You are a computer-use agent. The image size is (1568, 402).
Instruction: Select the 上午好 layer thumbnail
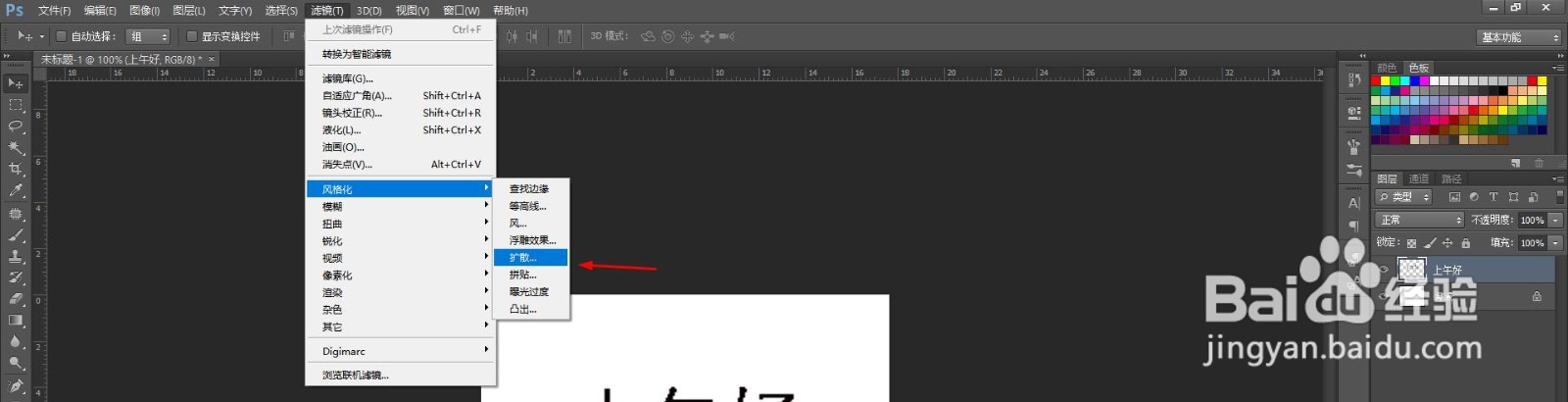click(x=1411, y=270)
